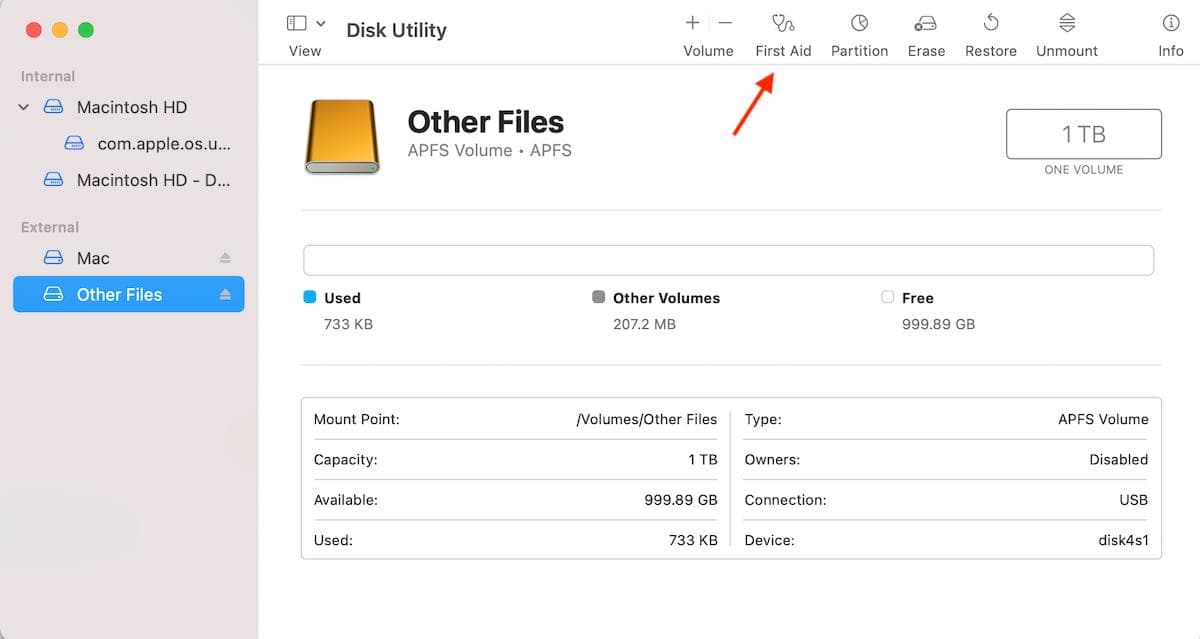This screenshot has height=639, width=1200.
Task: Select Other Files in the sidebar
Action: pos(127,294)
